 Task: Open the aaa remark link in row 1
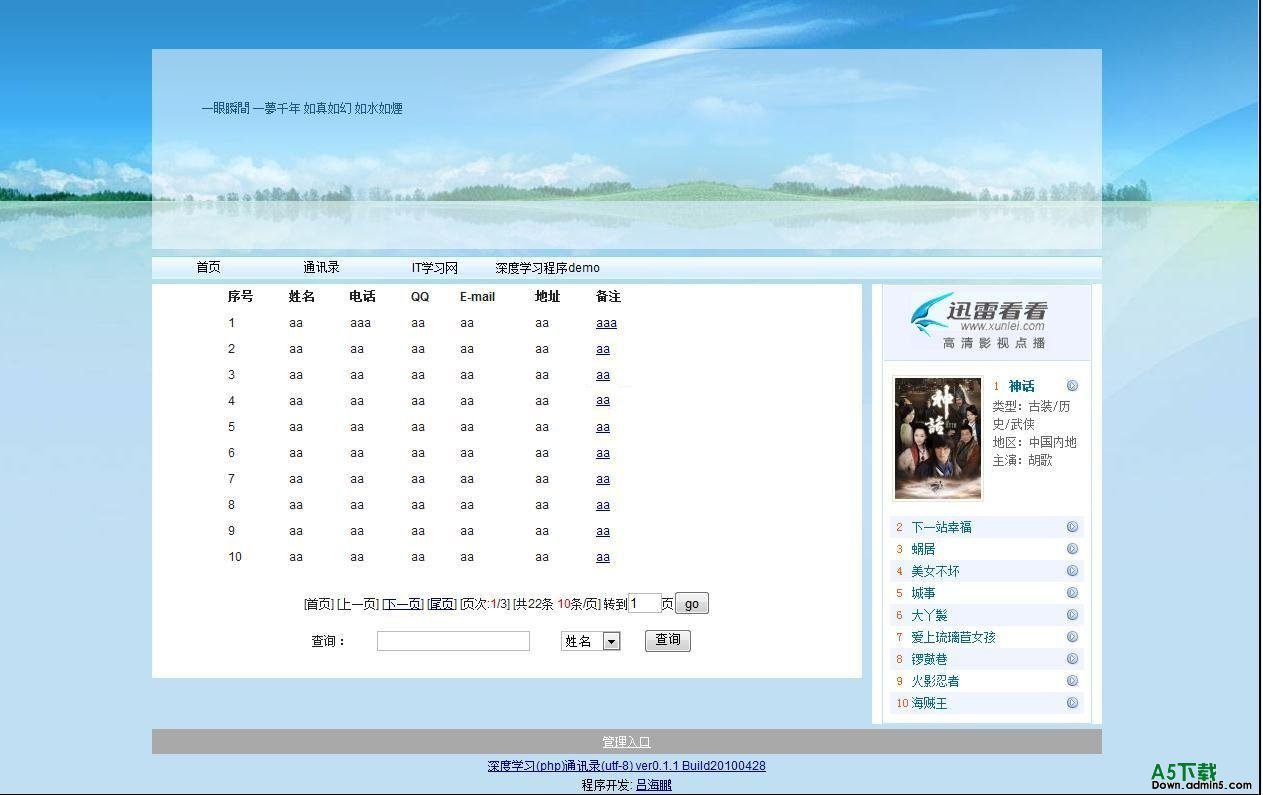click(x=606, y=323)
